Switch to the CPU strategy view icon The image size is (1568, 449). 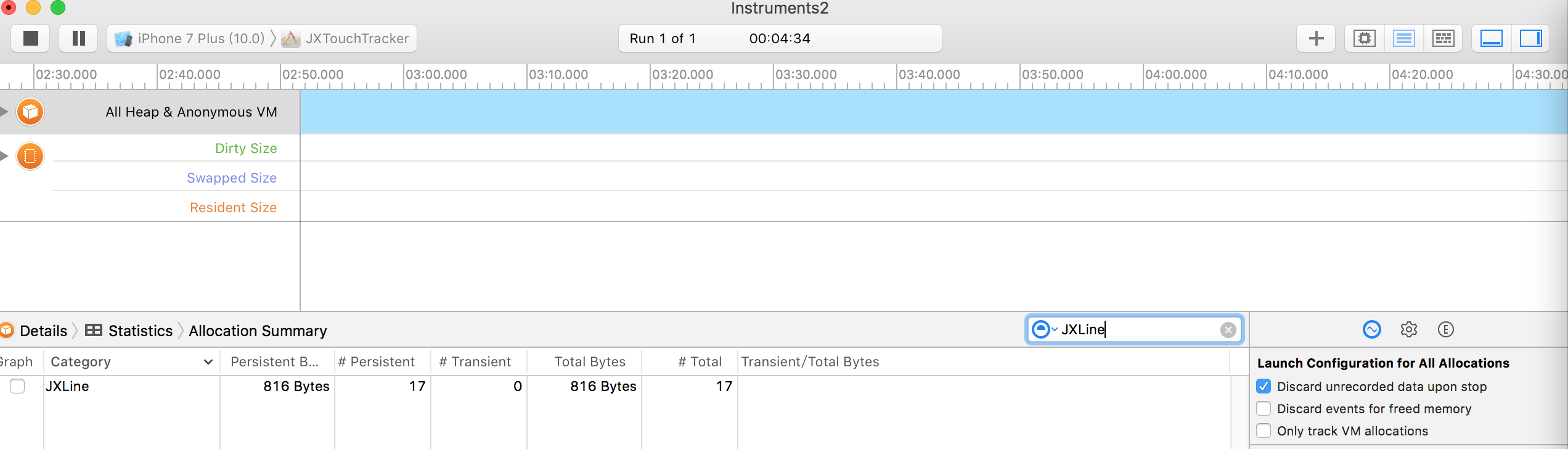coord(1365,38)
